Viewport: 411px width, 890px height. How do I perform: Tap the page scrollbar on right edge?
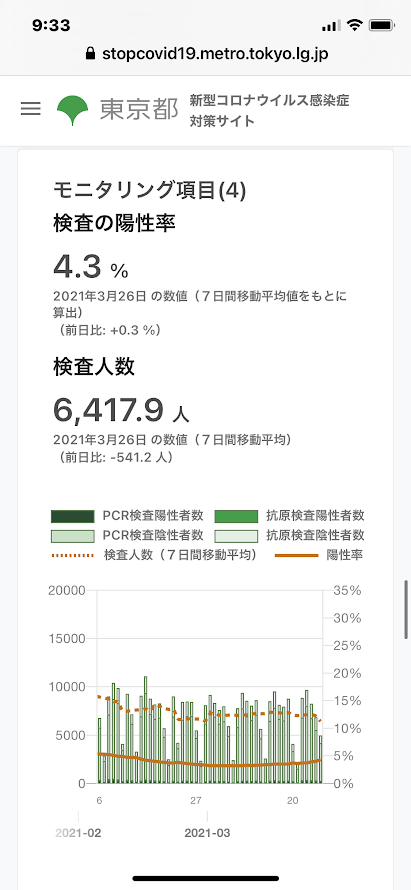pos(406,610)
